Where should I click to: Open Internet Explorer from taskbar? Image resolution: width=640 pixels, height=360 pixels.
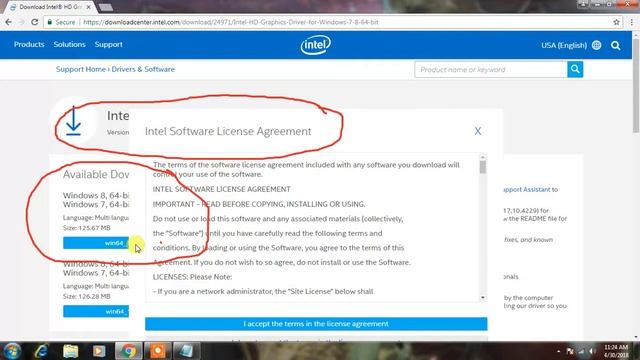41,351
